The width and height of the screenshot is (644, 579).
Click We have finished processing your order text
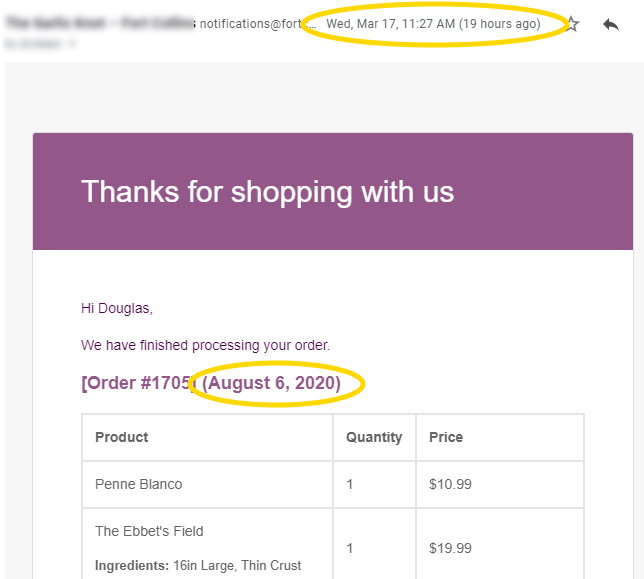(205, 345)
